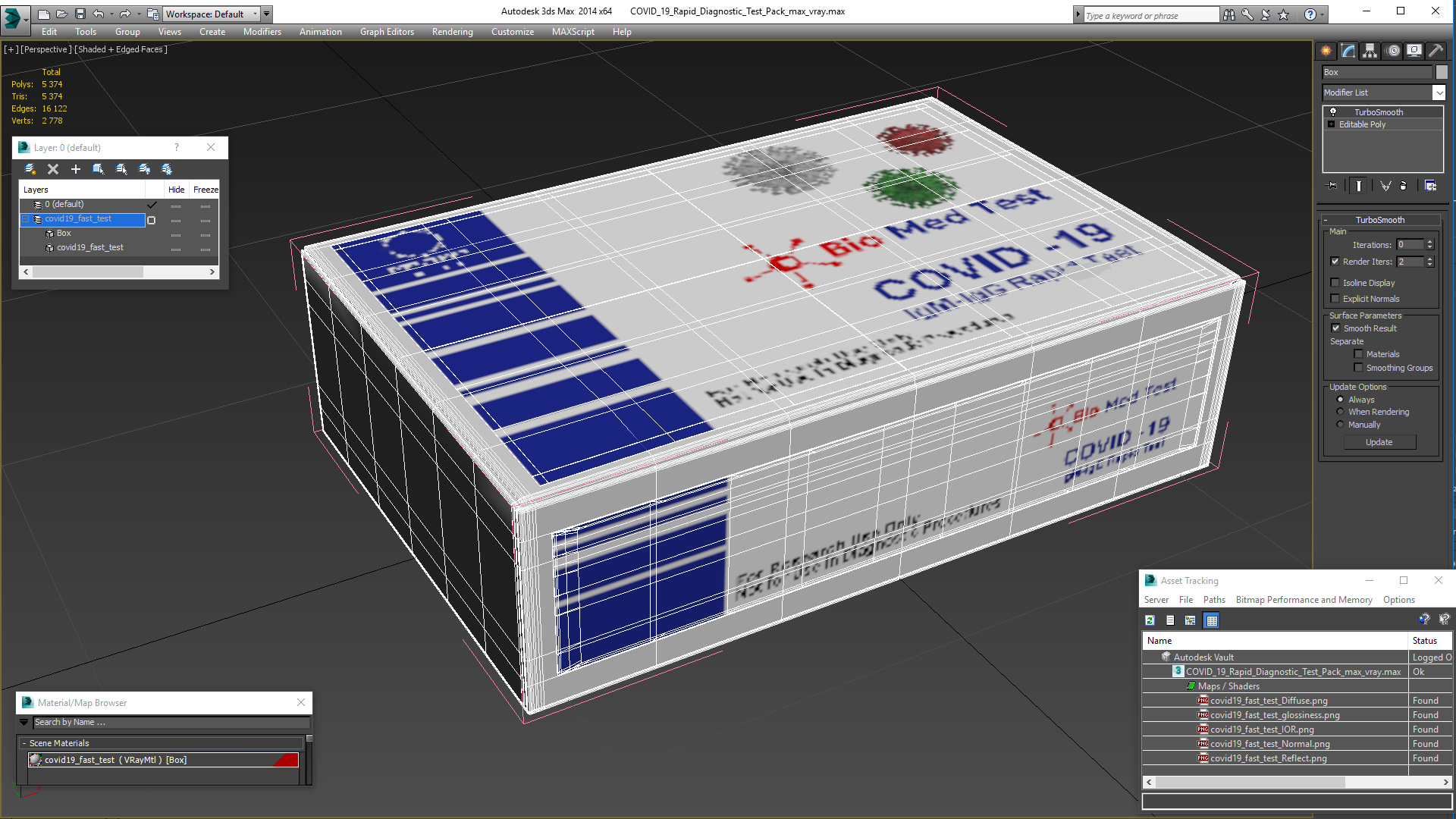The height and width of the screenshot is (819, 1456).
Task: Click Shaded + Edged Faces viewport label
Action: (x=121, y=49)
